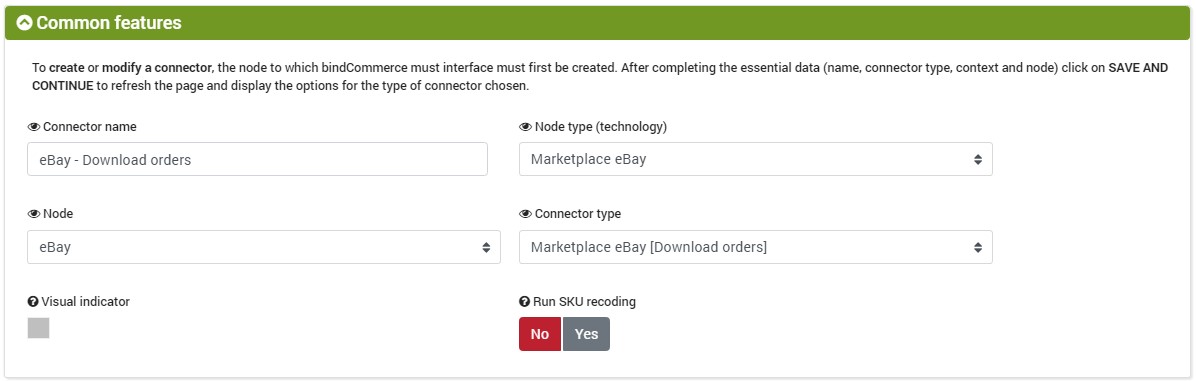Click the eye icon beside Connector name
The height and width of the screenshot is (381, 1196).
tap(34, 126)
